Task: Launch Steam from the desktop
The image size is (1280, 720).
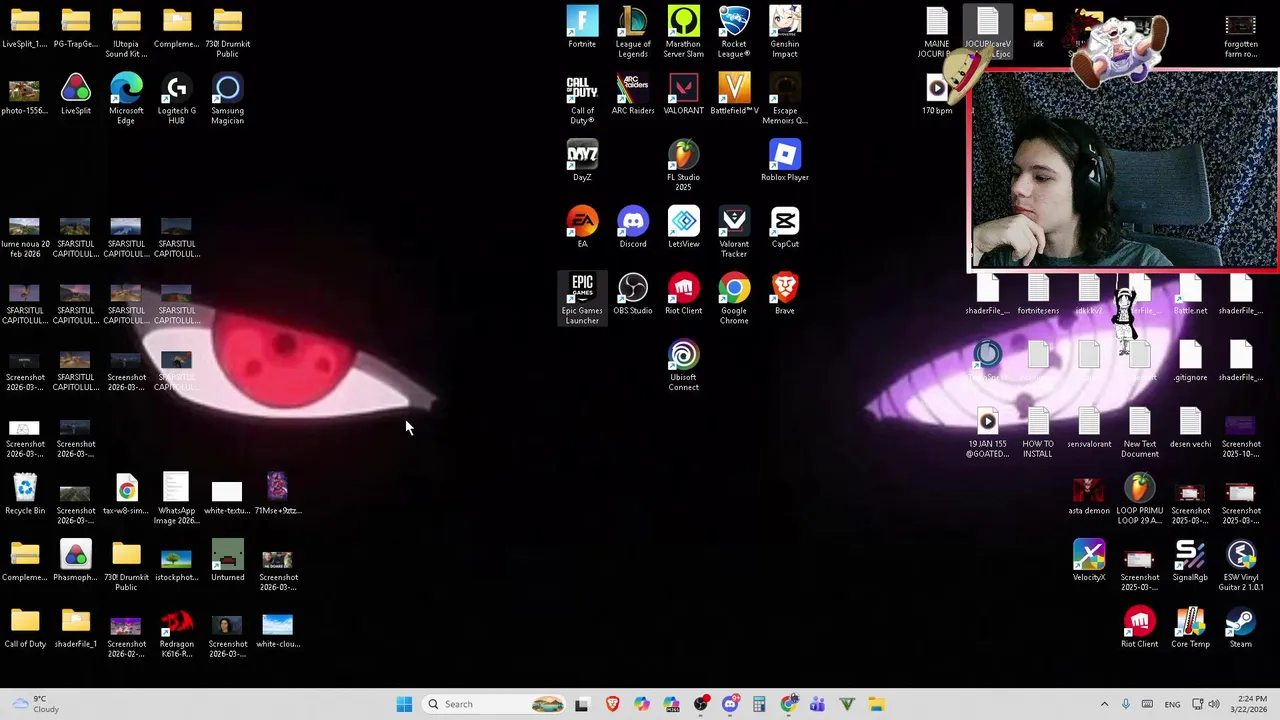Action: (1241, 628)
